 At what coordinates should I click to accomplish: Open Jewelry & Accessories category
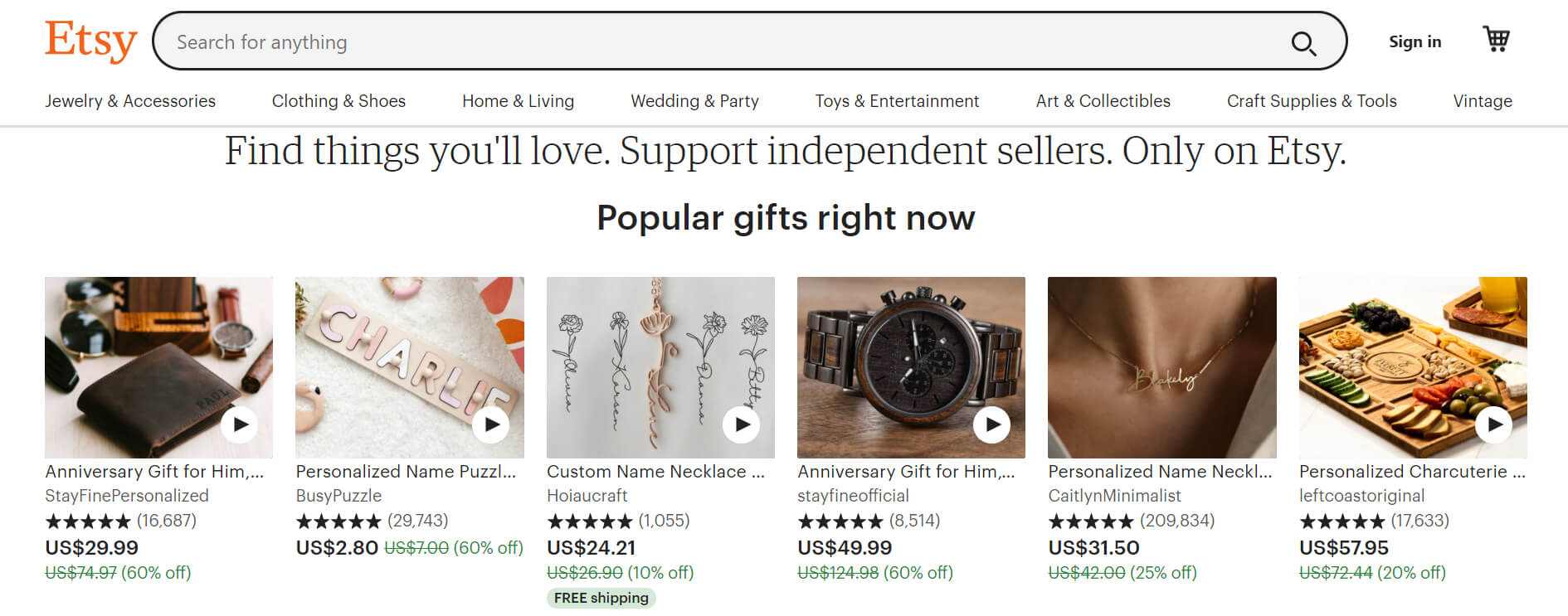130,101
